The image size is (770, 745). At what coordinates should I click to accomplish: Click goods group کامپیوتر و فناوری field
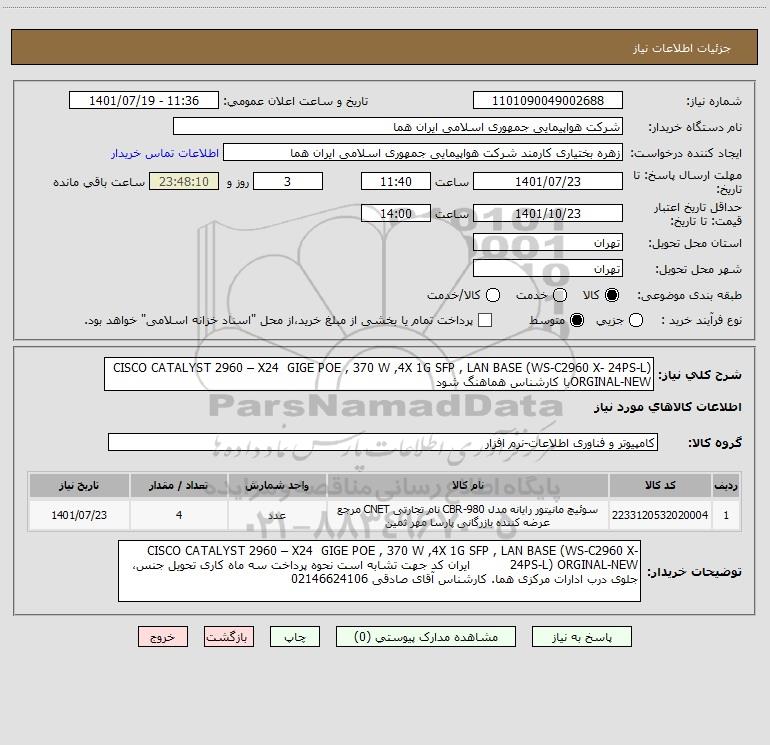coord(383,442)
